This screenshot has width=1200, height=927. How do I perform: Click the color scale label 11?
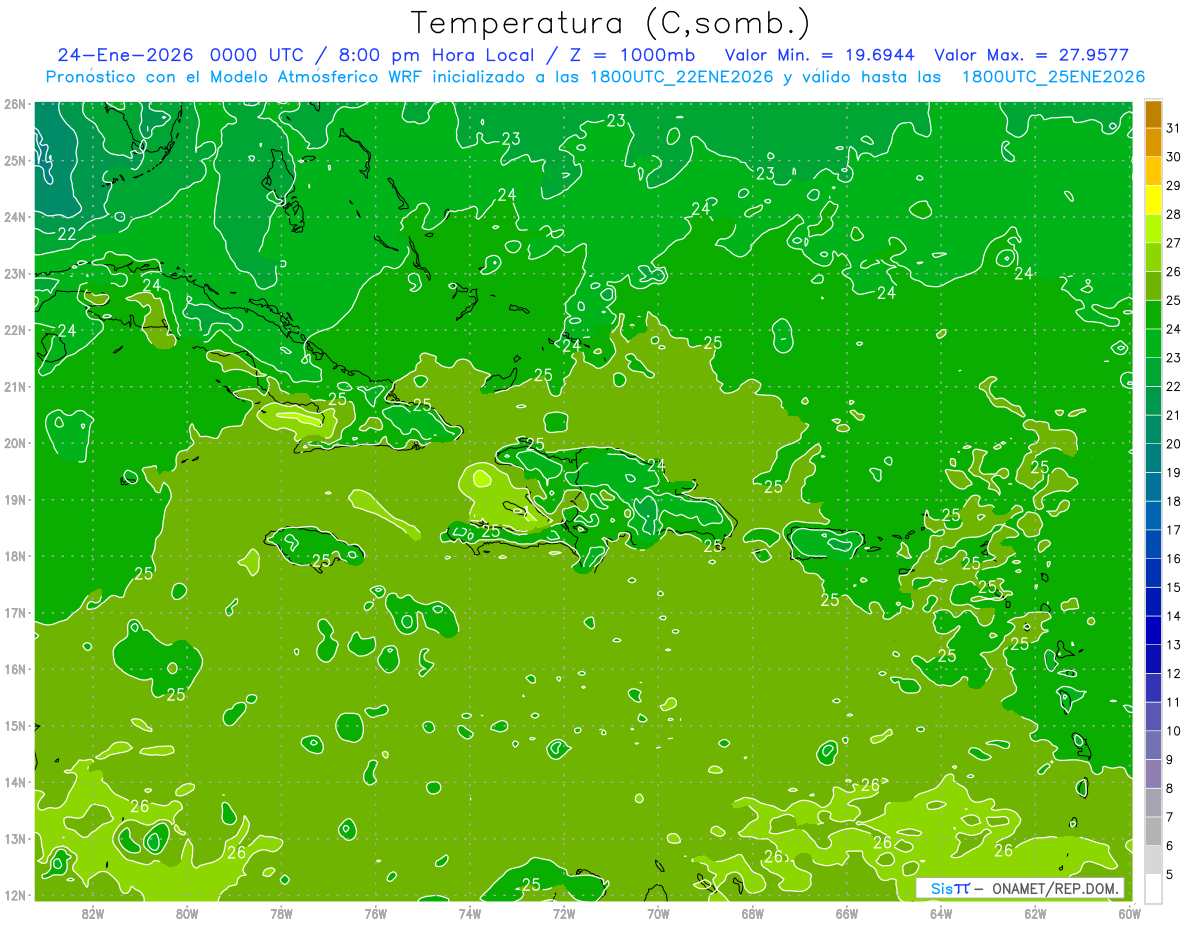coord(1173,702)
